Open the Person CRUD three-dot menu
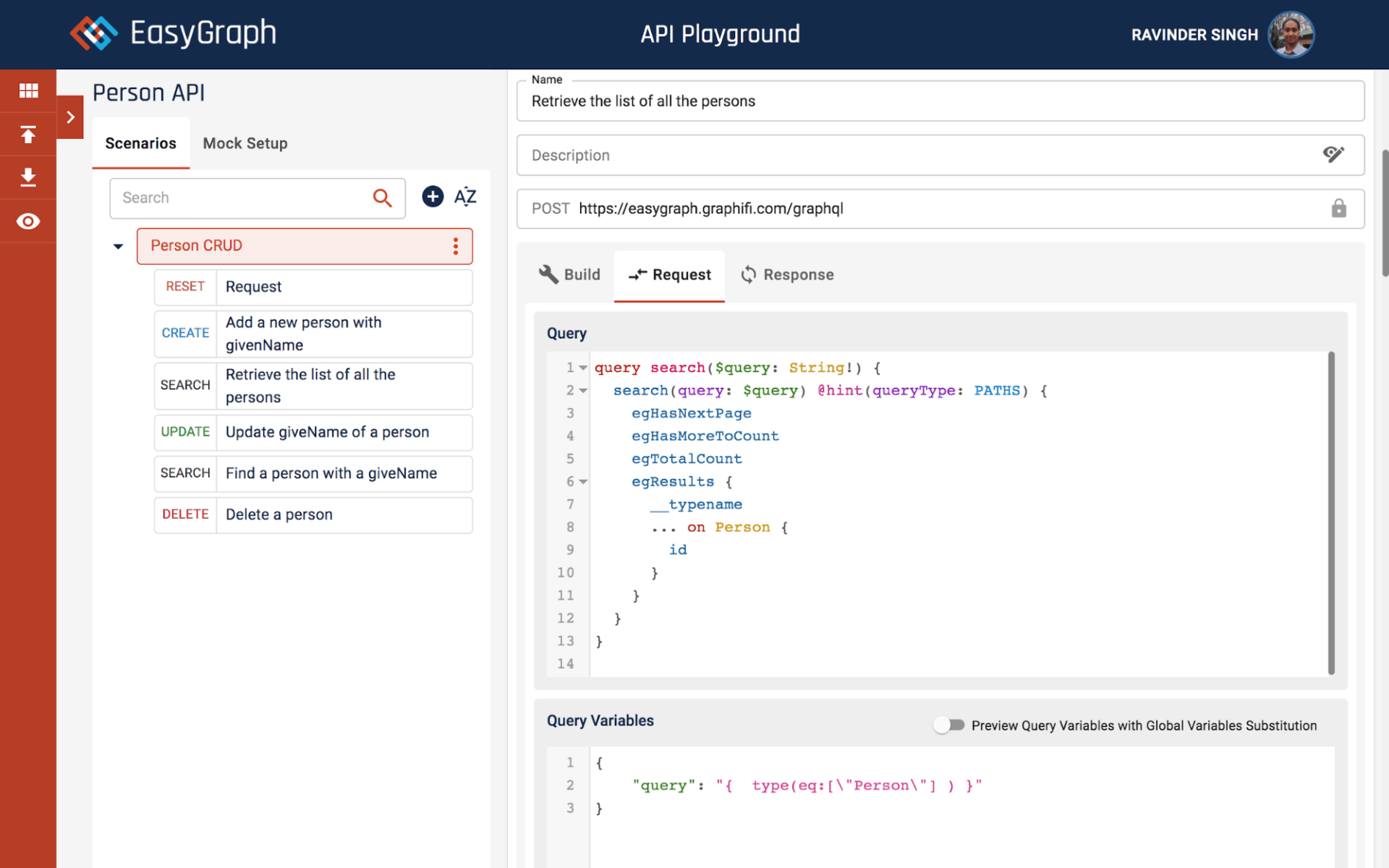Image resolution: width=1389 pixels, height=868 pixels. click(456, 246)
